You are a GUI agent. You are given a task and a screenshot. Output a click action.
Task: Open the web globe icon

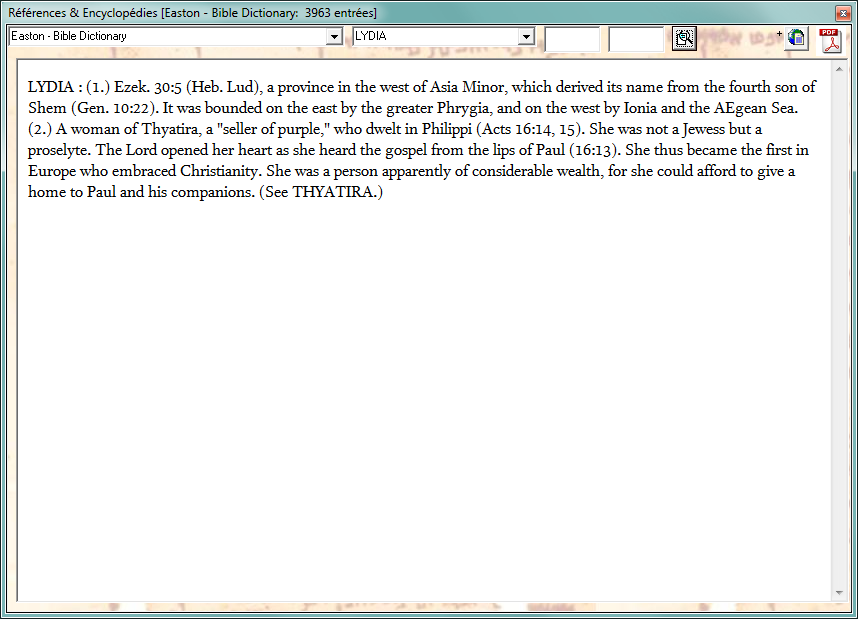pyautogui.click(x=796, y=38)
